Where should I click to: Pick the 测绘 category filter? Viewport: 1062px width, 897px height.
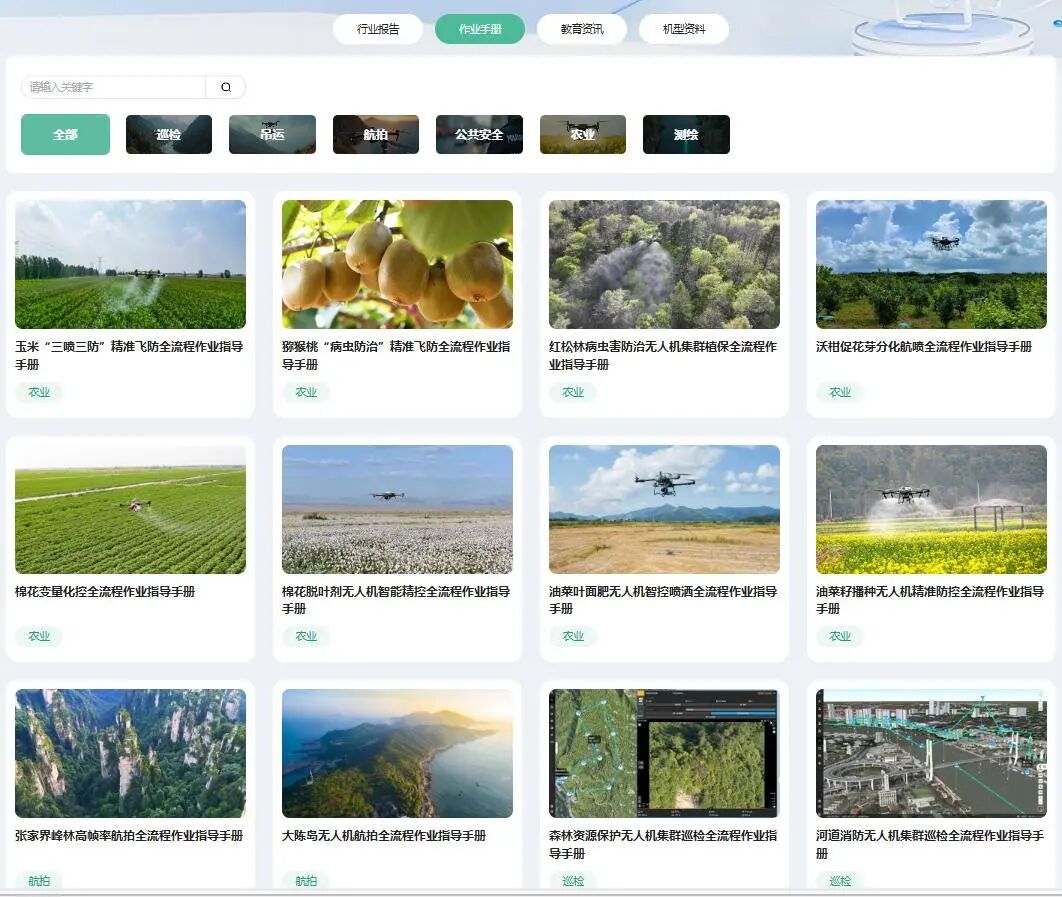point(686,135)
